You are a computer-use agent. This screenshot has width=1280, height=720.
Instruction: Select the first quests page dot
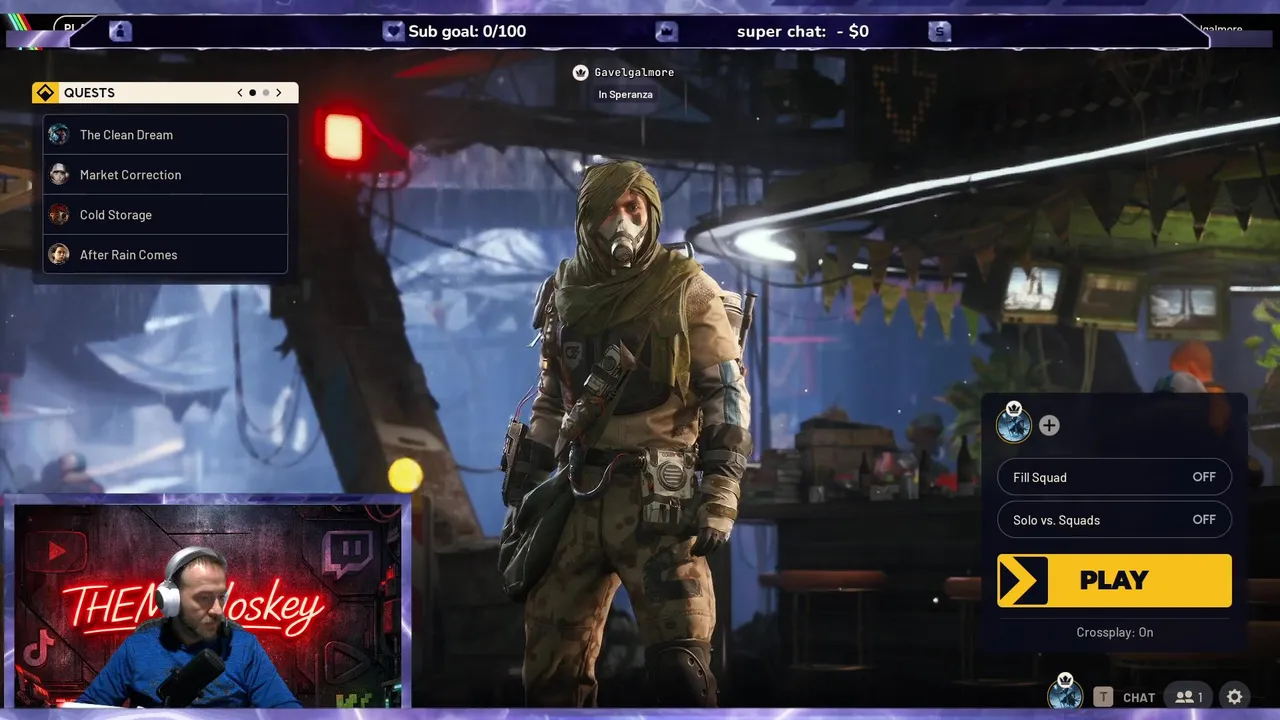click(x=253, y=93)
